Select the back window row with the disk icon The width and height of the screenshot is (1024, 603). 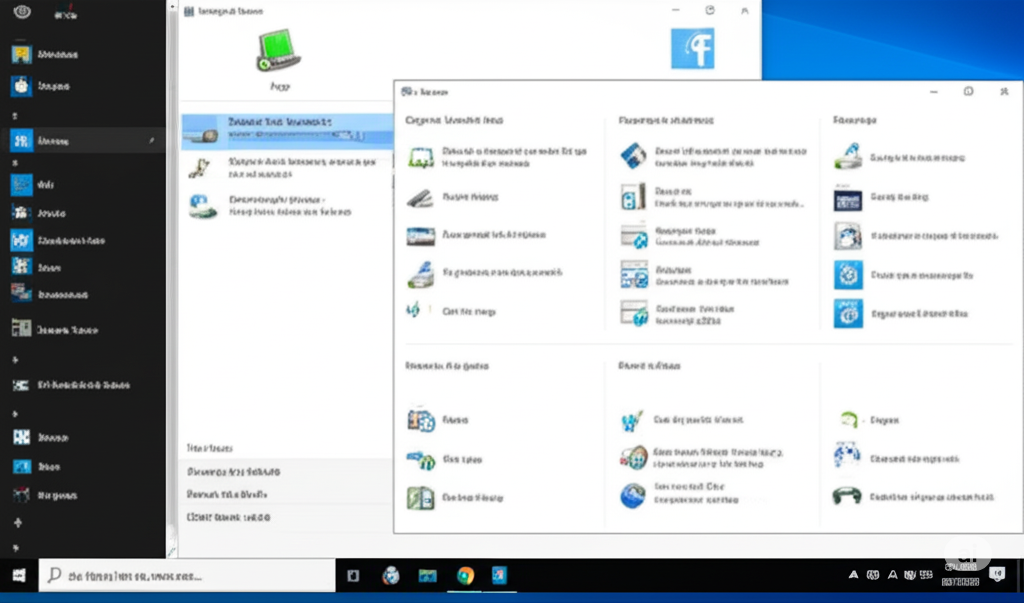(x=287, y=206)
